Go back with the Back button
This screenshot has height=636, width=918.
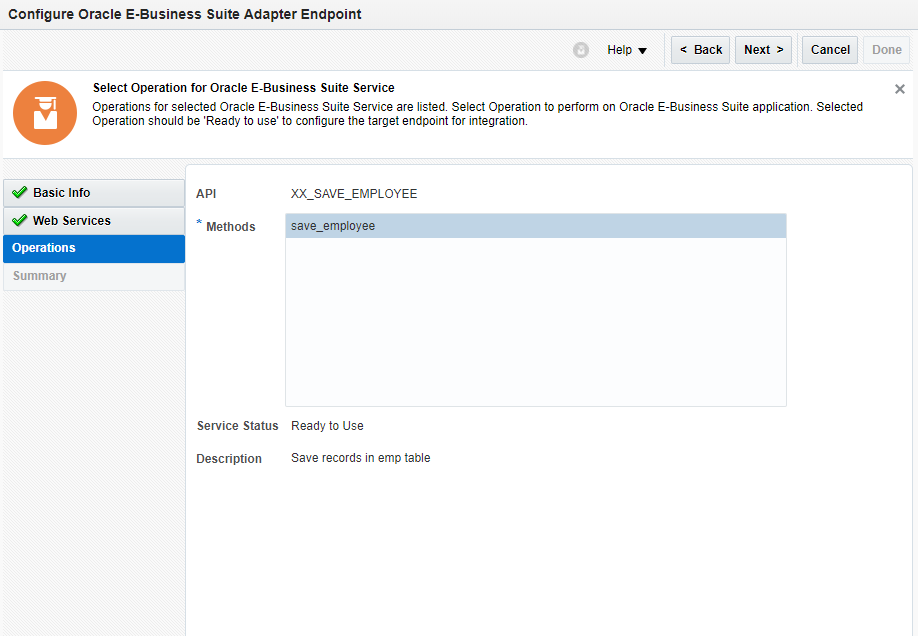pyautogui.click(x=700, y=50)
